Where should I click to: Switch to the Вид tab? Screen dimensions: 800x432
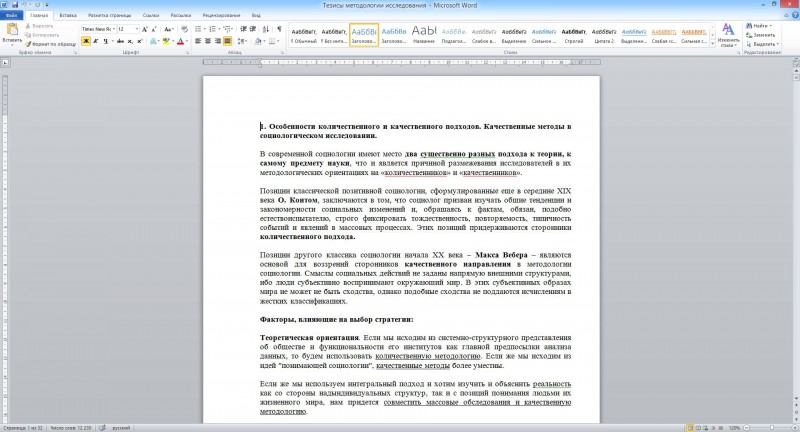click(256, 15)
